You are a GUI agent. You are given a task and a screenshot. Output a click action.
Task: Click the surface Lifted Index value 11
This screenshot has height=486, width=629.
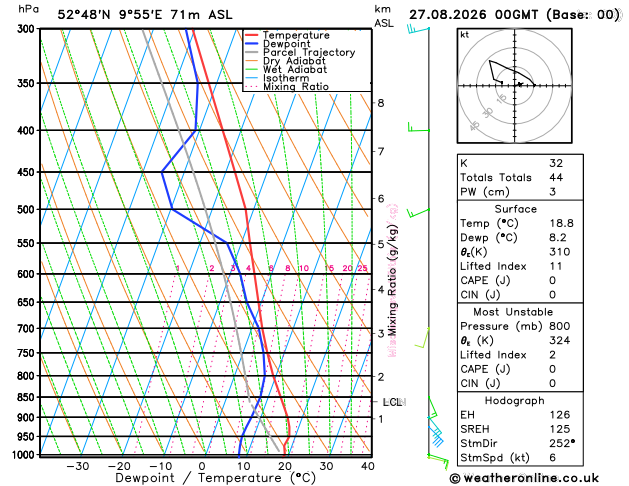point(556,266)
